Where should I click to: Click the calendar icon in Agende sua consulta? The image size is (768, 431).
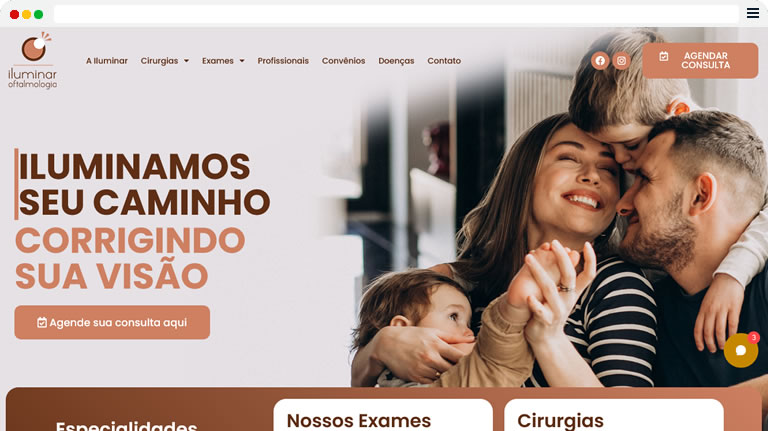[x=42, y=322]
